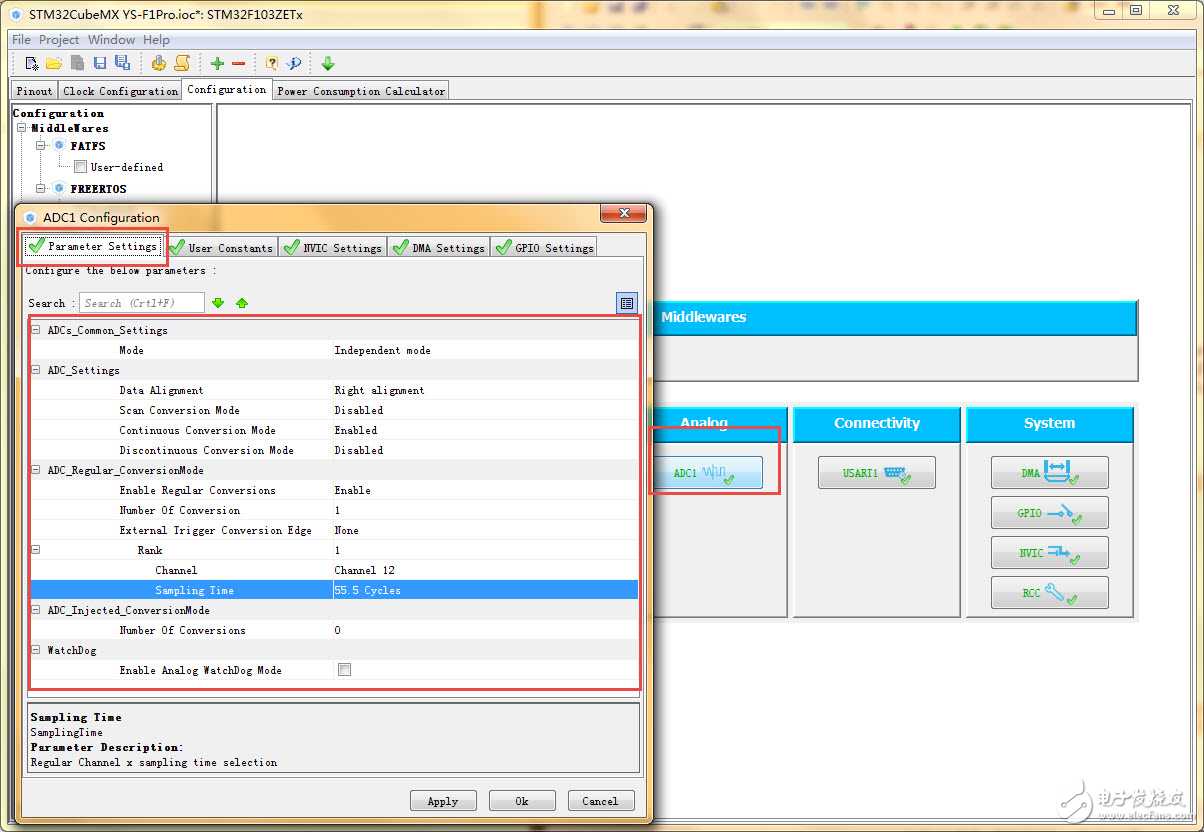
Task: Click the Apply button
Action: 443,800
